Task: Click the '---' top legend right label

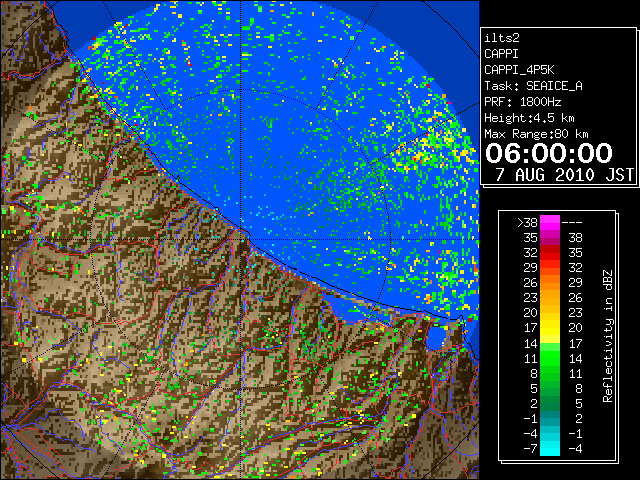Action: (x=572, y=223)
